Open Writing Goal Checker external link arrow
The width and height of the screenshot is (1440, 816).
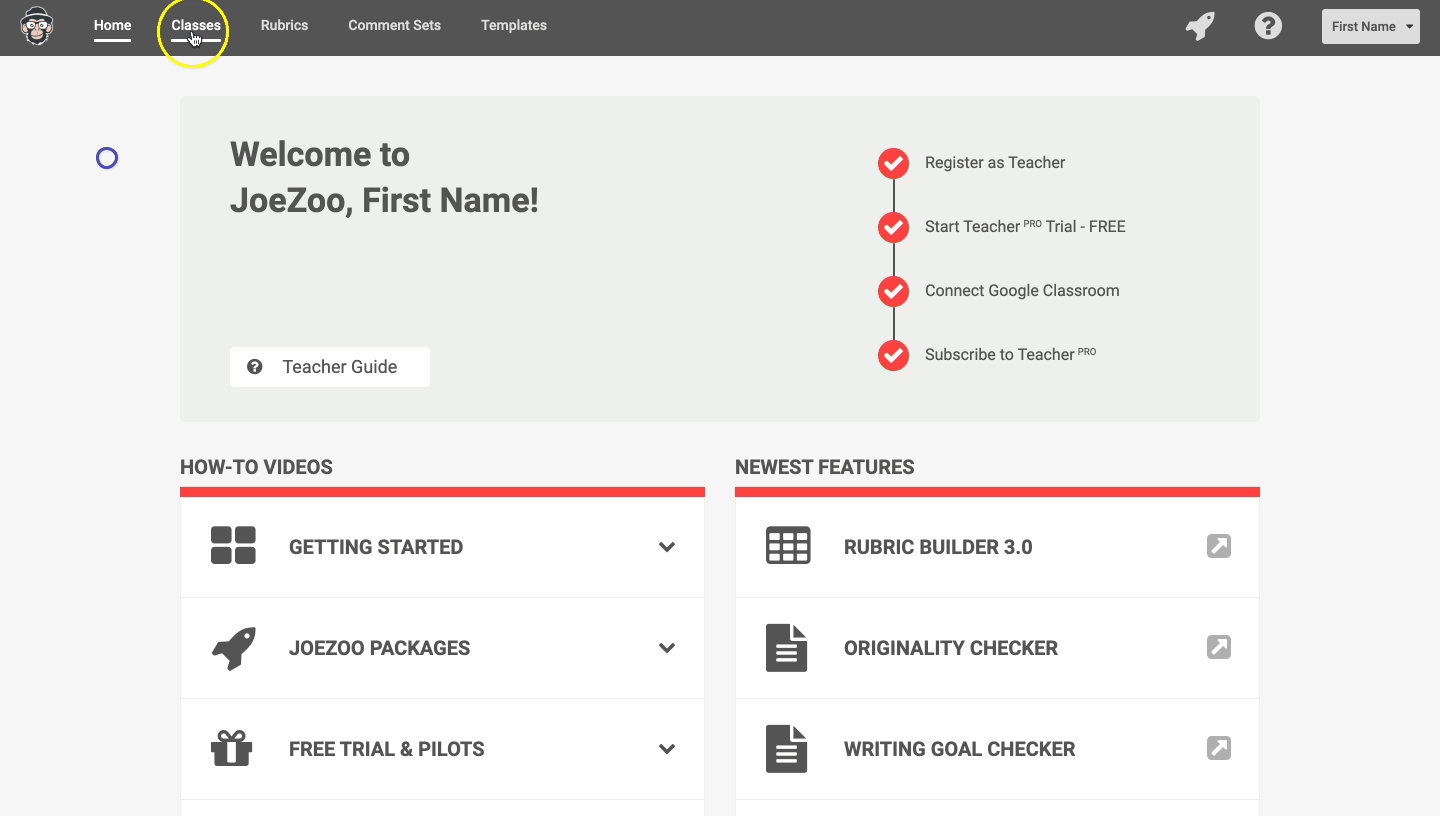[x=1219, y=748]
